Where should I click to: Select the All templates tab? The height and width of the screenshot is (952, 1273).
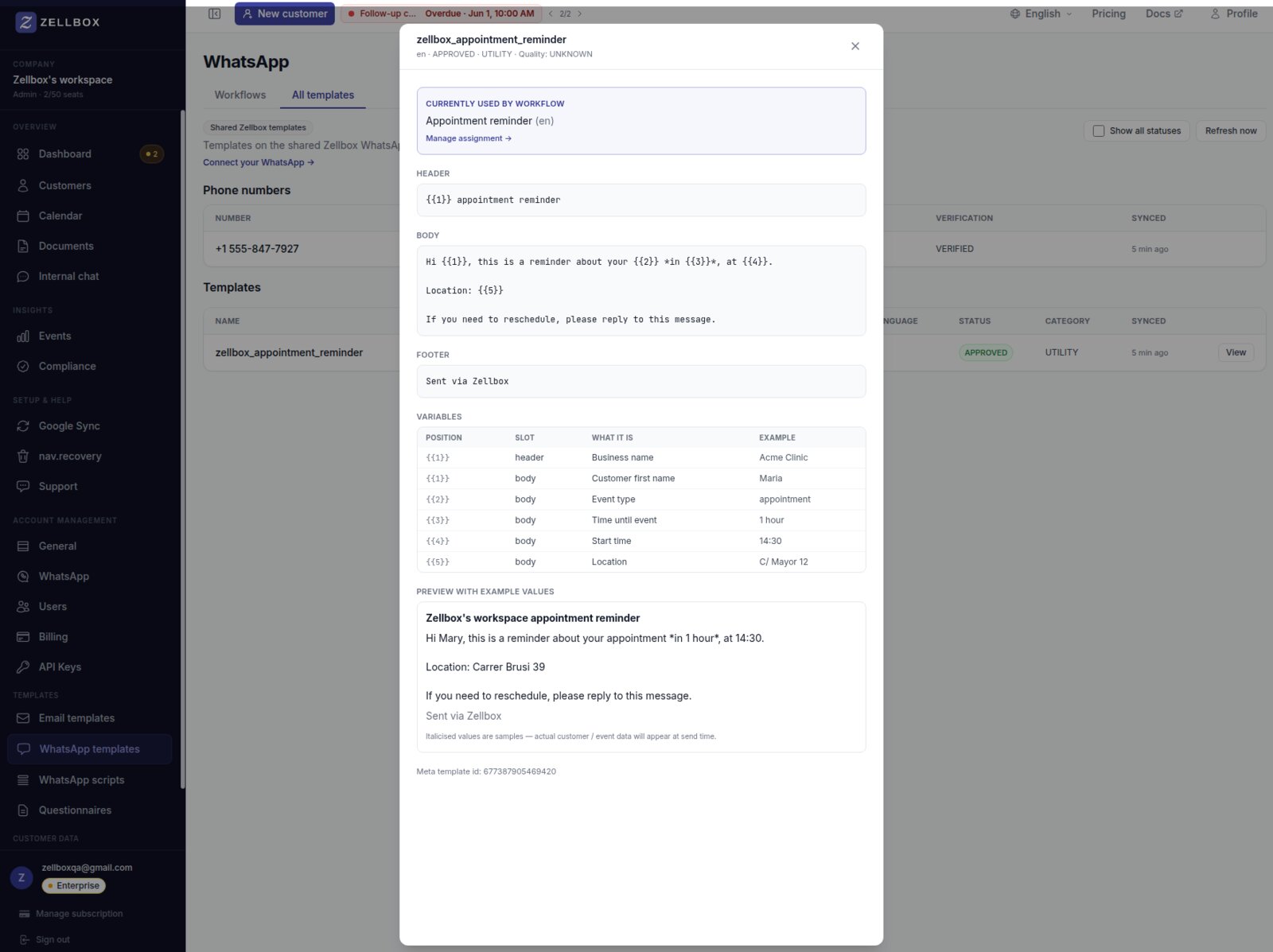pos(323,95)
